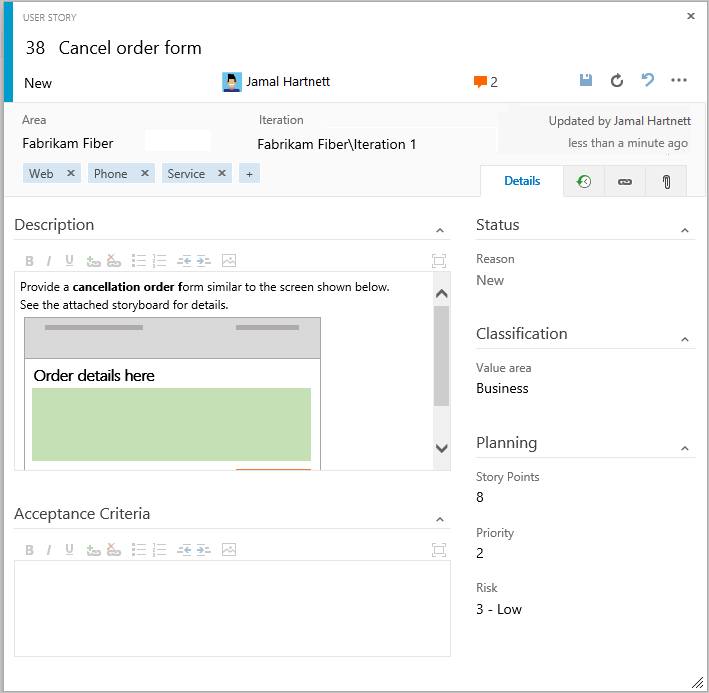
Task: Open the Risk field 3 - Low
Action: [x=499, y=609]
